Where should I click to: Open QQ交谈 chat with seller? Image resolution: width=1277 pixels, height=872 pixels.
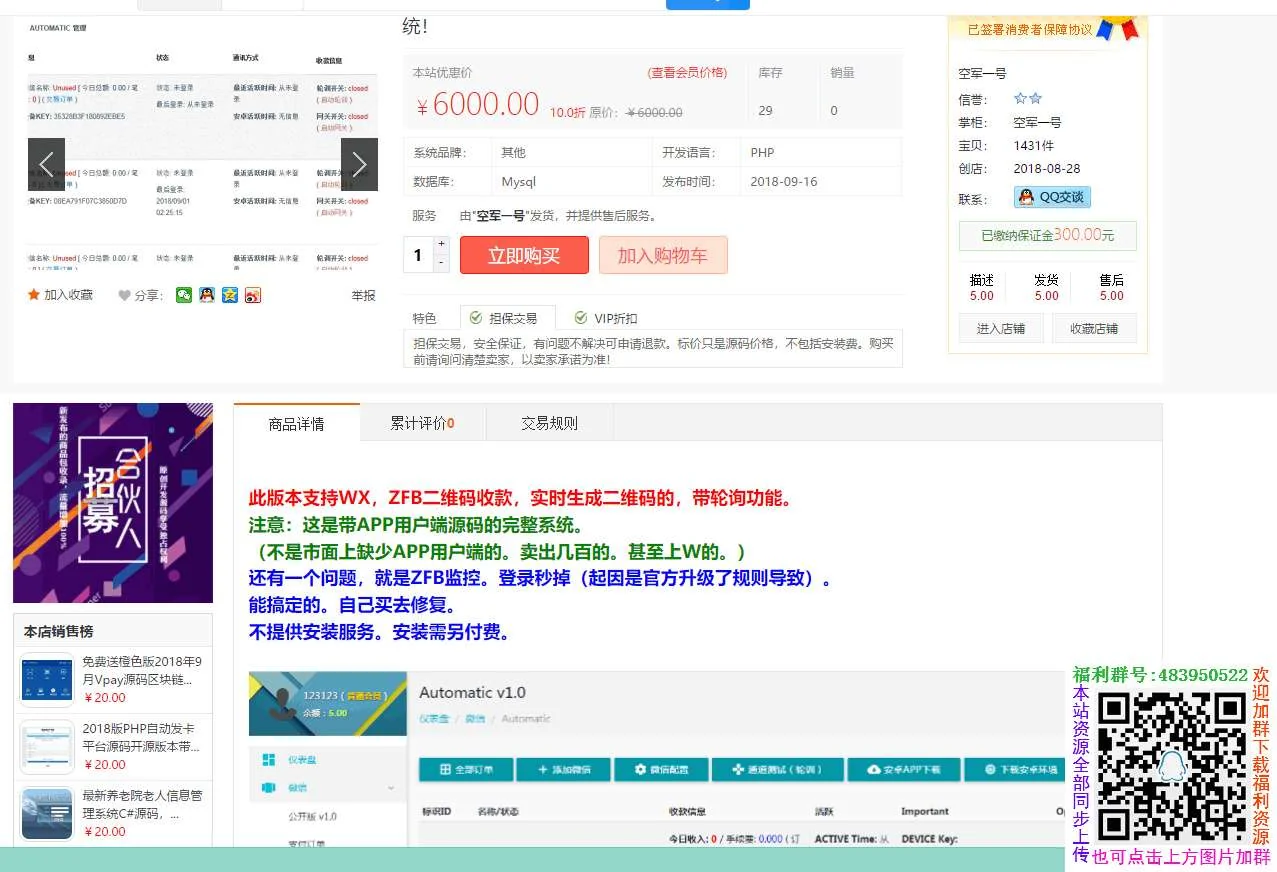click(x=1052, y=197)
